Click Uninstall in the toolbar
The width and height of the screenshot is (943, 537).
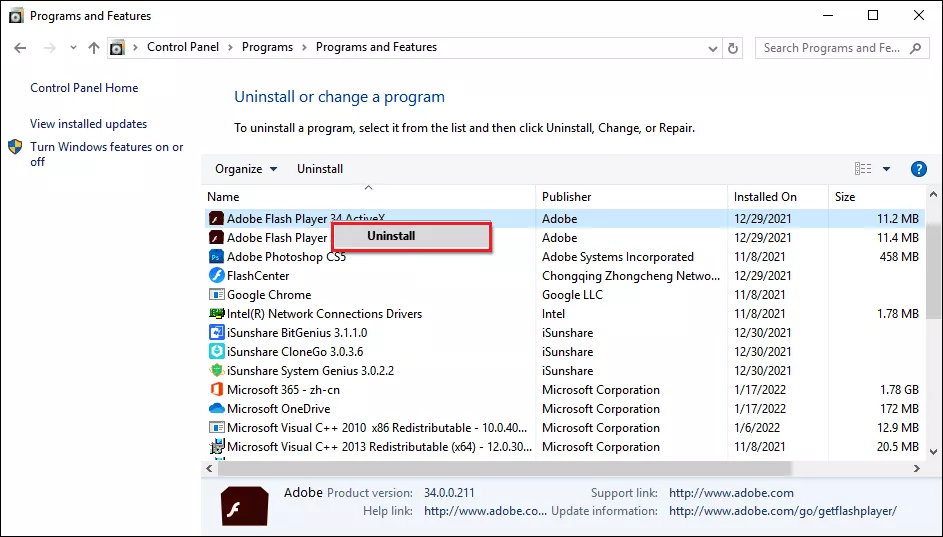pyautogui.click(x=320, y=169)
